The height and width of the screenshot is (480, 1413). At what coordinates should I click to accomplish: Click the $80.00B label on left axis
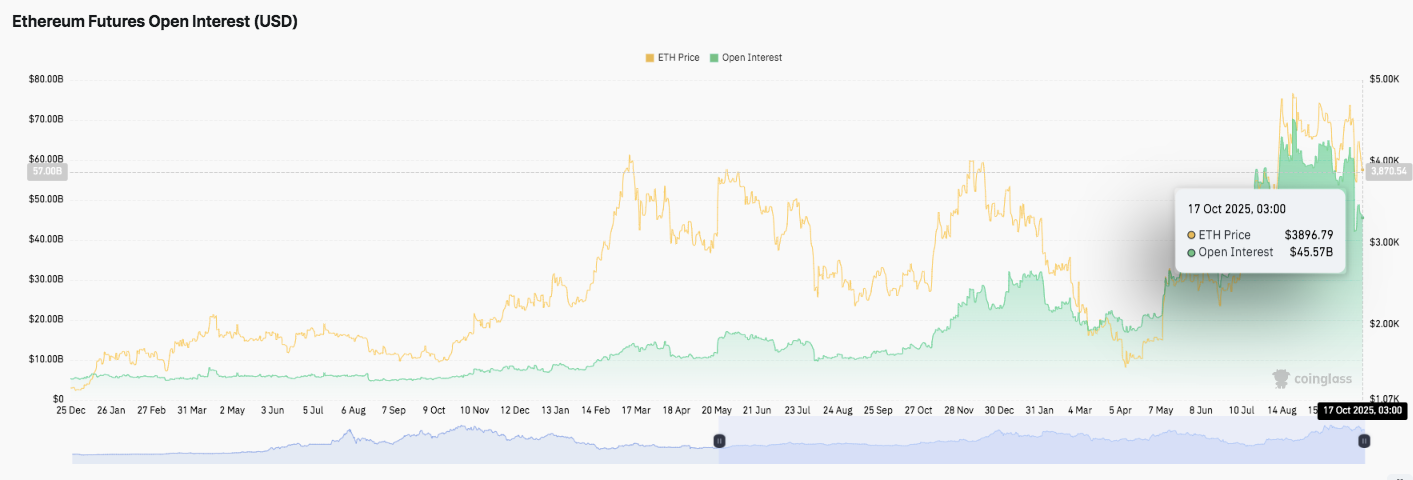[x=46, y=79]
